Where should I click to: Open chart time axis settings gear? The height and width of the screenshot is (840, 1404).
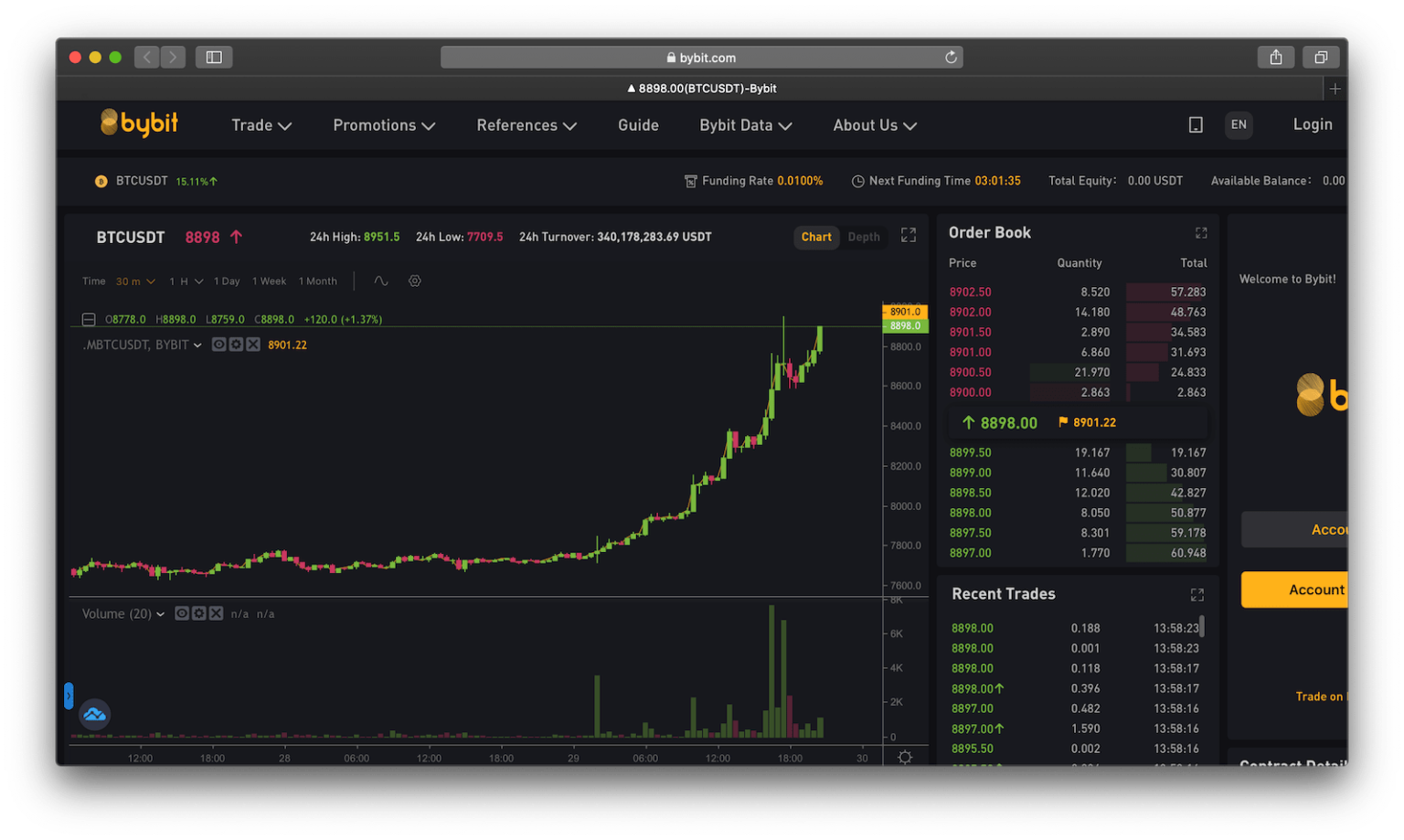point(904,757)
